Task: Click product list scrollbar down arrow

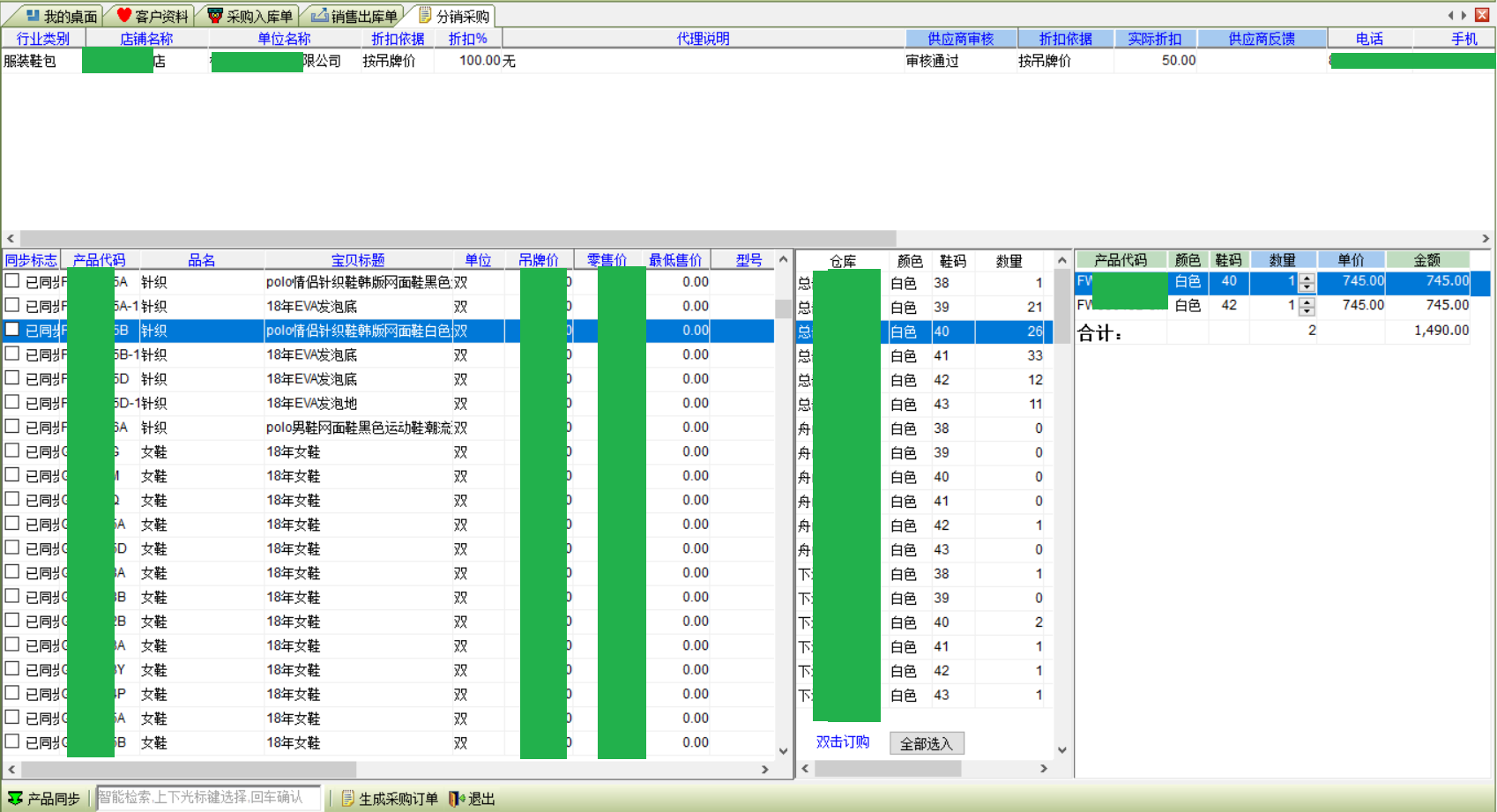Action: click(783, 751)
